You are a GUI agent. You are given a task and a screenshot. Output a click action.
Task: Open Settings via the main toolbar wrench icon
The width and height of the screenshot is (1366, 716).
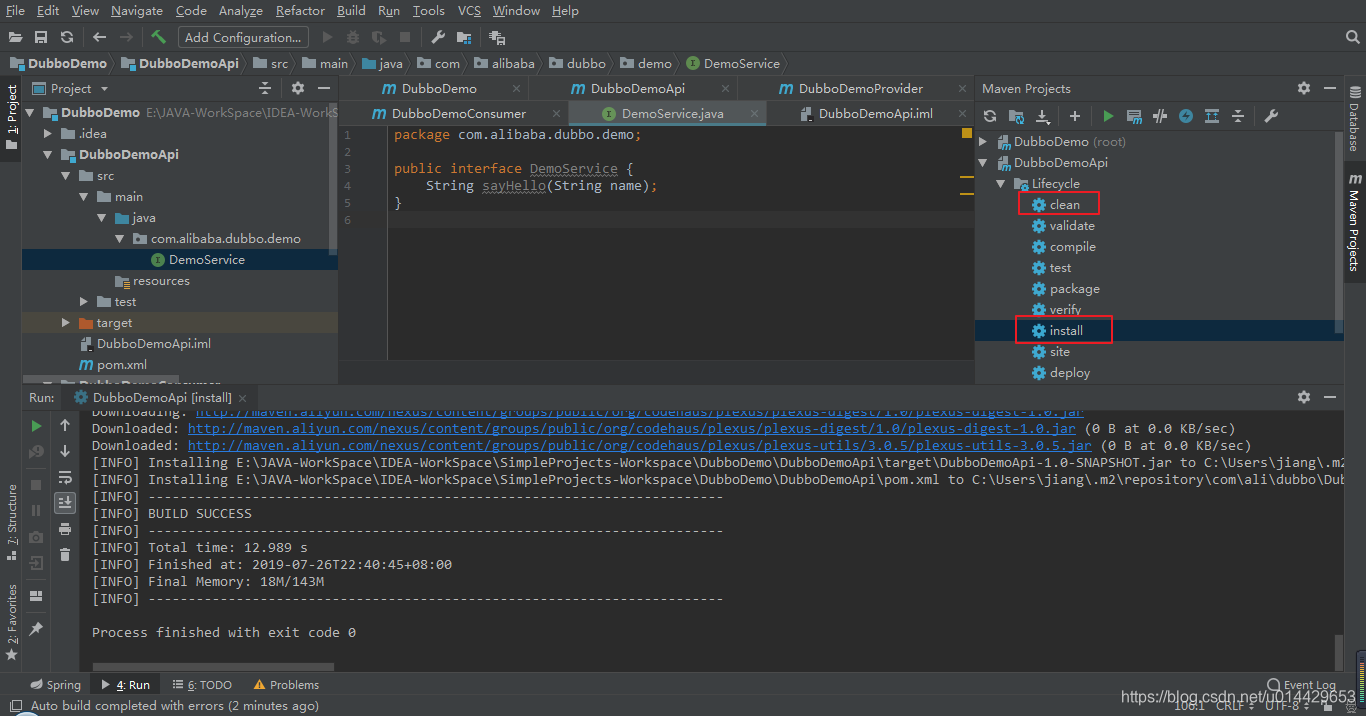pos(438,37)
